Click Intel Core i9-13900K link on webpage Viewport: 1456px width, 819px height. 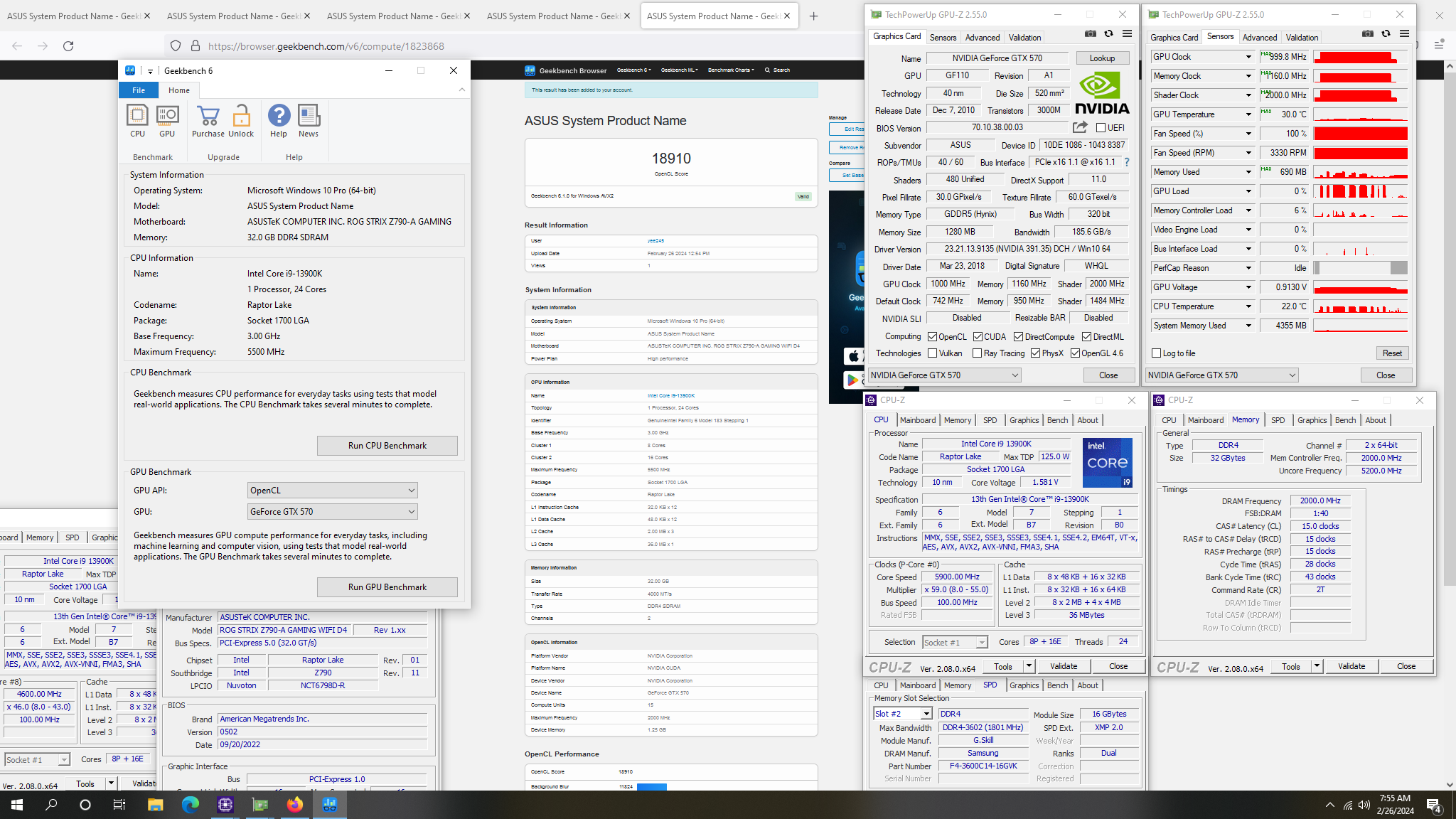[671, 396]
